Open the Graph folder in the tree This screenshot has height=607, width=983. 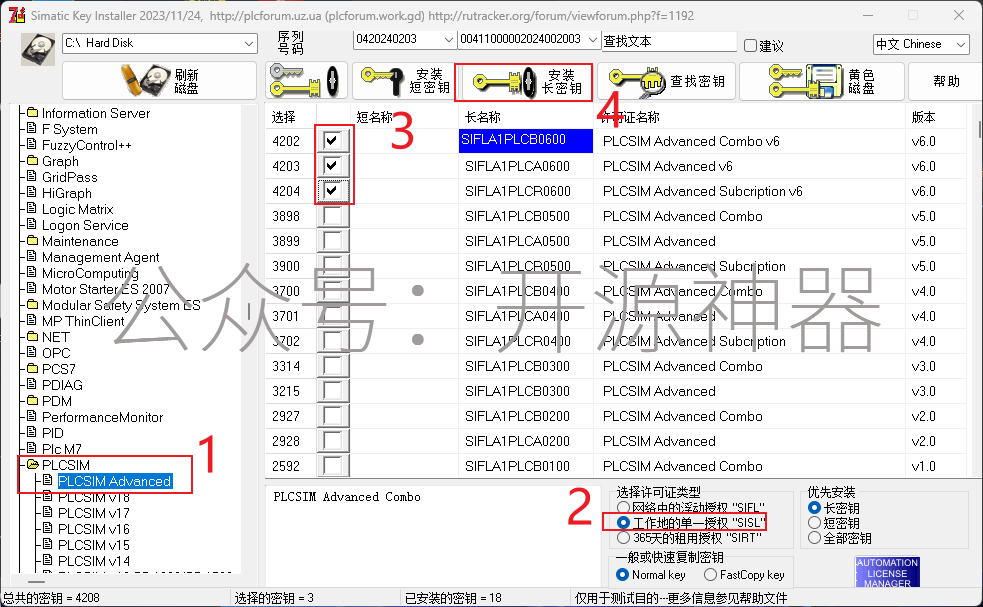60,161
